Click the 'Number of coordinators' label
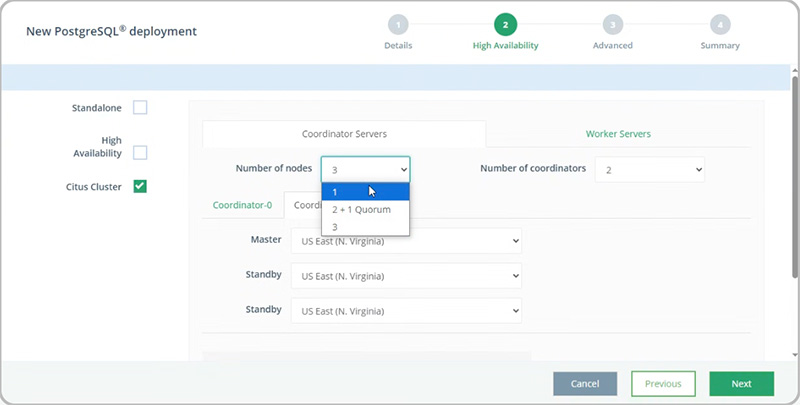Image resolution: width=800 pixels, height=405 pixels. coord(533,168)
